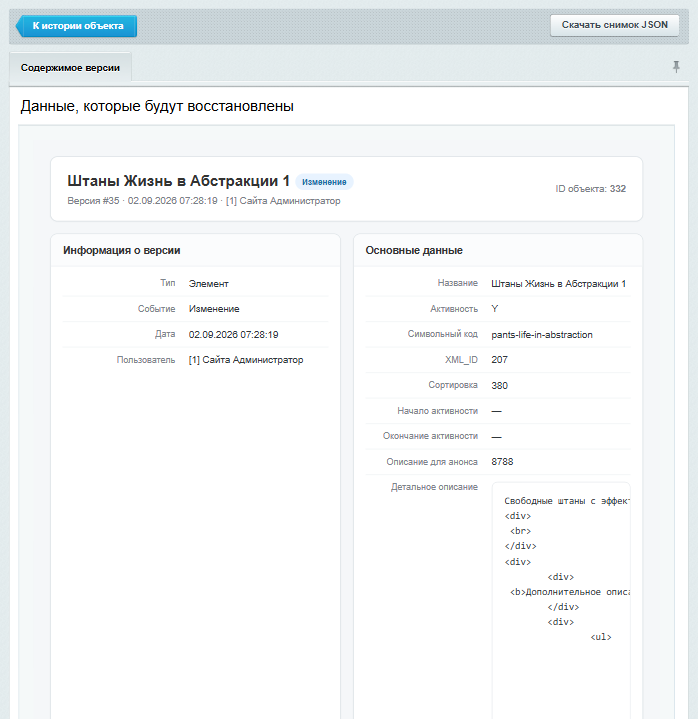698x719 pixels.
Task: Click XML_ID value '207'
Action: pos(499,360)
